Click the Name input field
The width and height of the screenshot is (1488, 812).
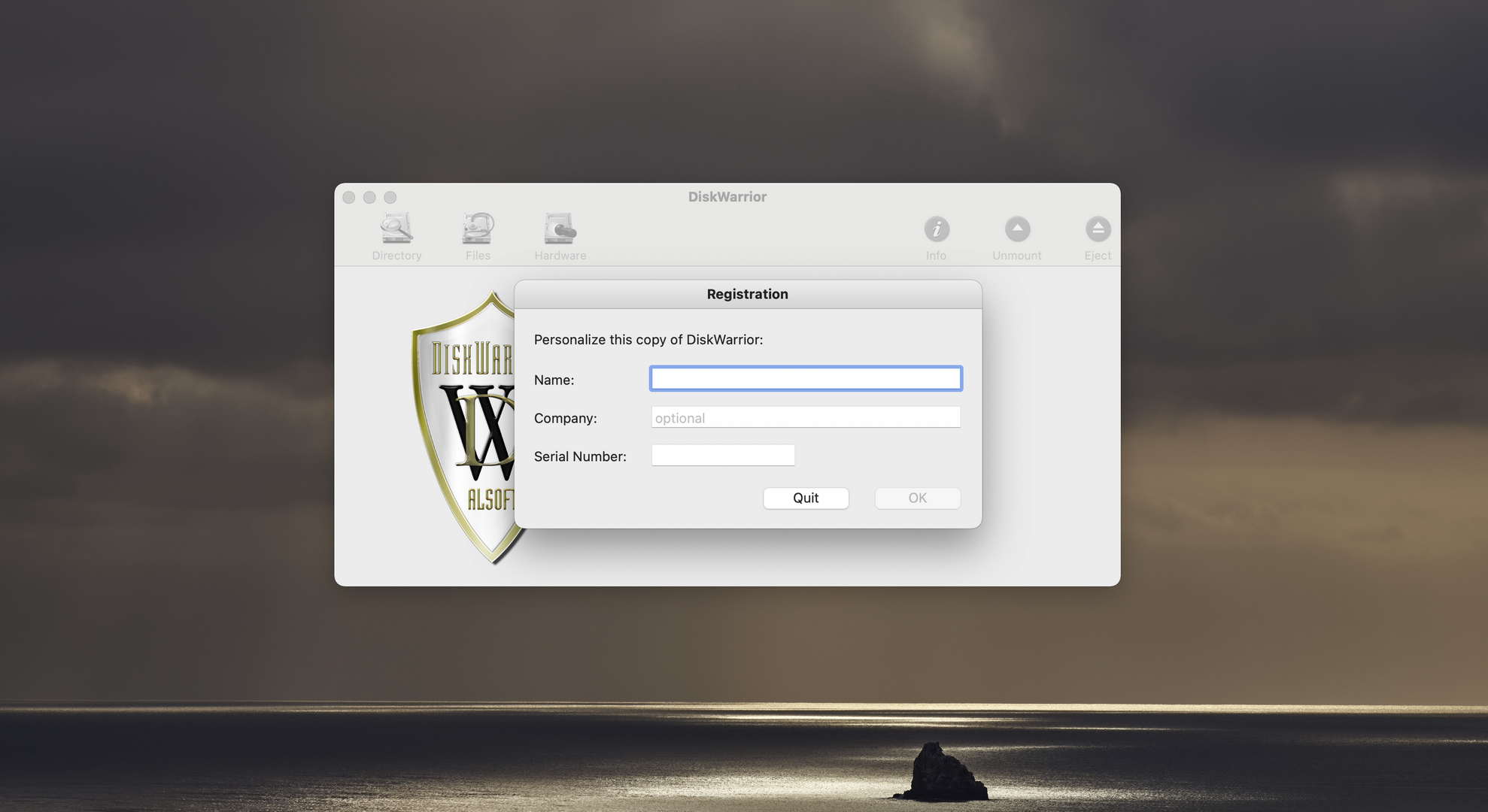pyautogui.click(x=805, y=378)
